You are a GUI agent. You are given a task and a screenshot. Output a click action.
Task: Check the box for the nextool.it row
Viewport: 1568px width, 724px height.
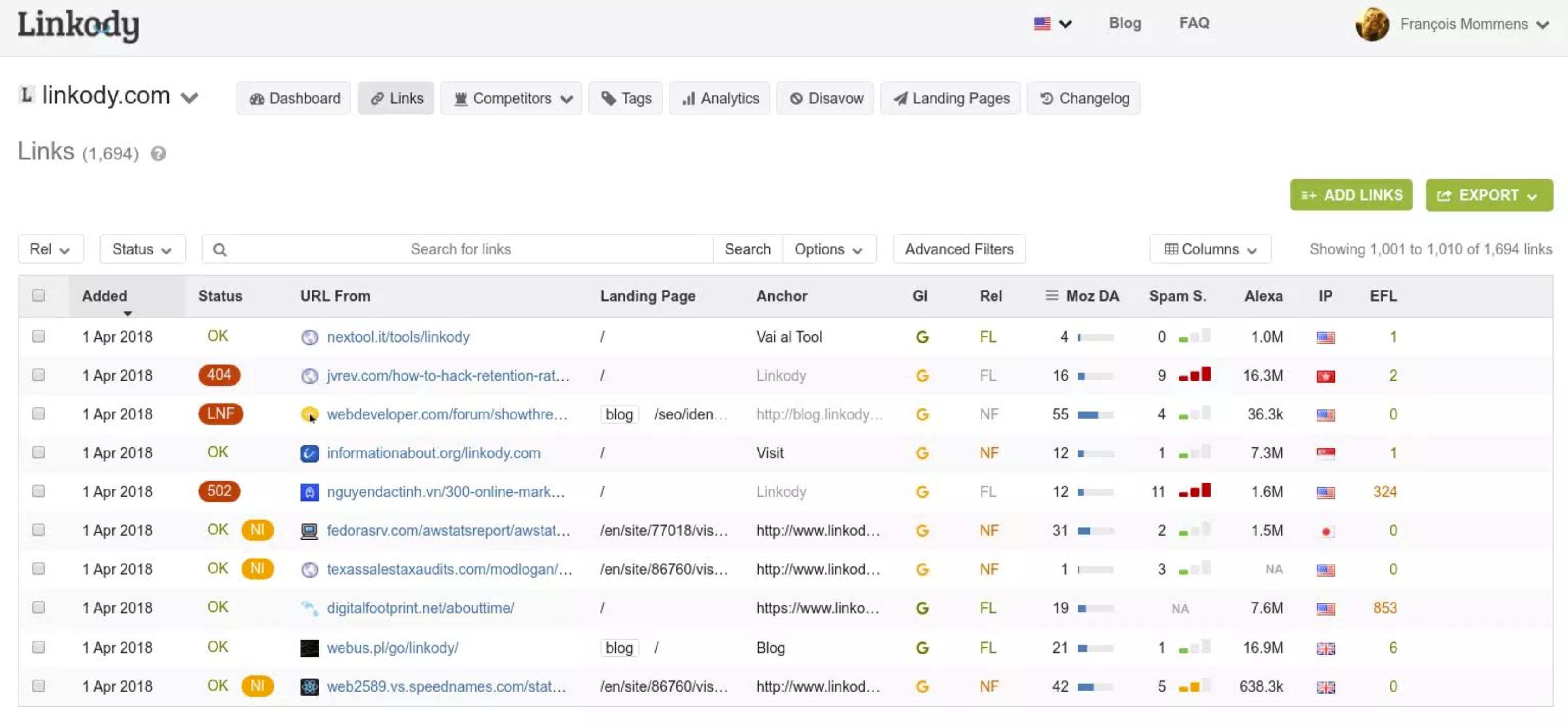click(38, 337)
